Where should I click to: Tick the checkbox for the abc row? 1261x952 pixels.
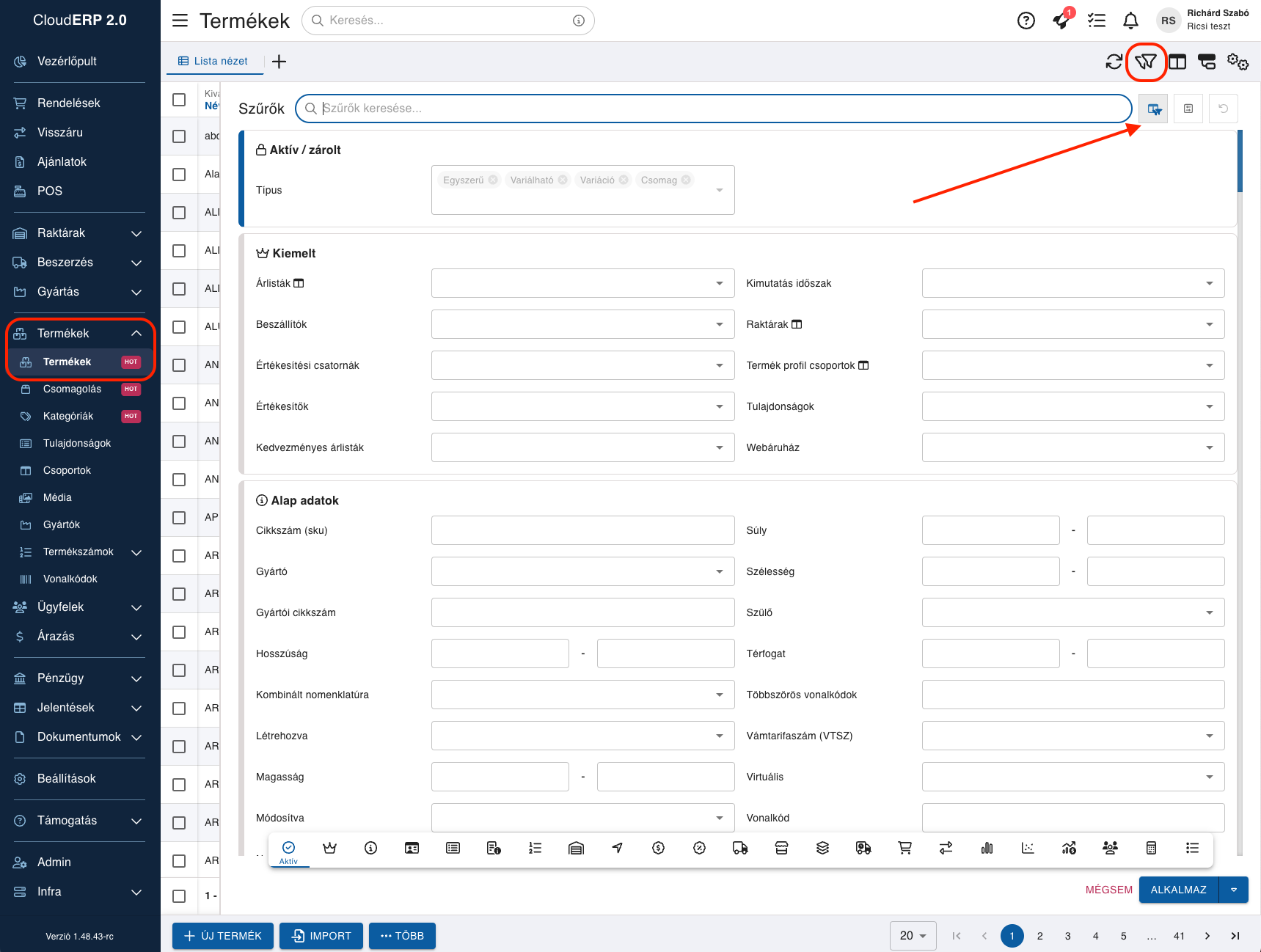point(179,136)
